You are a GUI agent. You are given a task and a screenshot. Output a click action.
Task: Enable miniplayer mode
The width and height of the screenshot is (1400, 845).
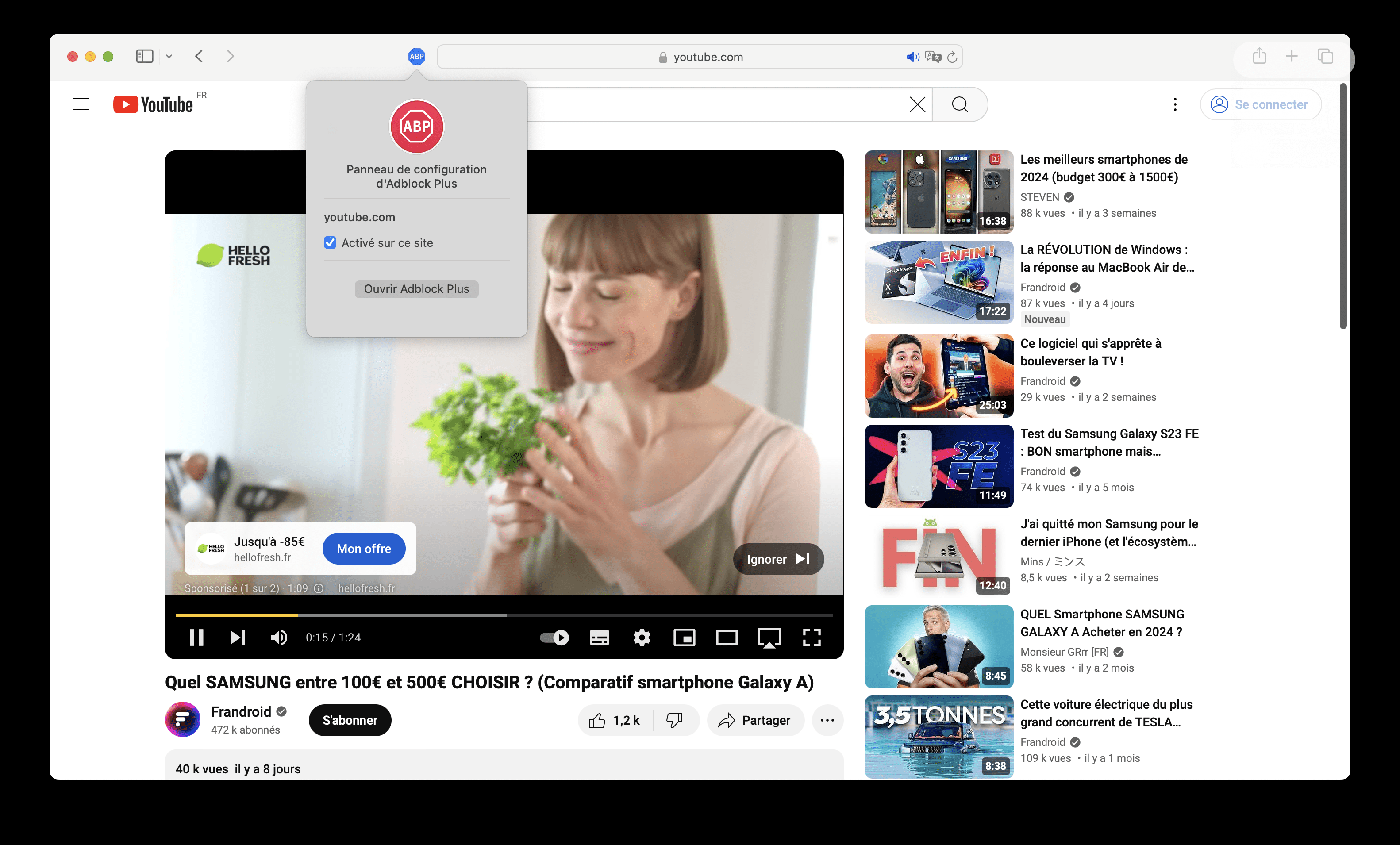point(684,638)
